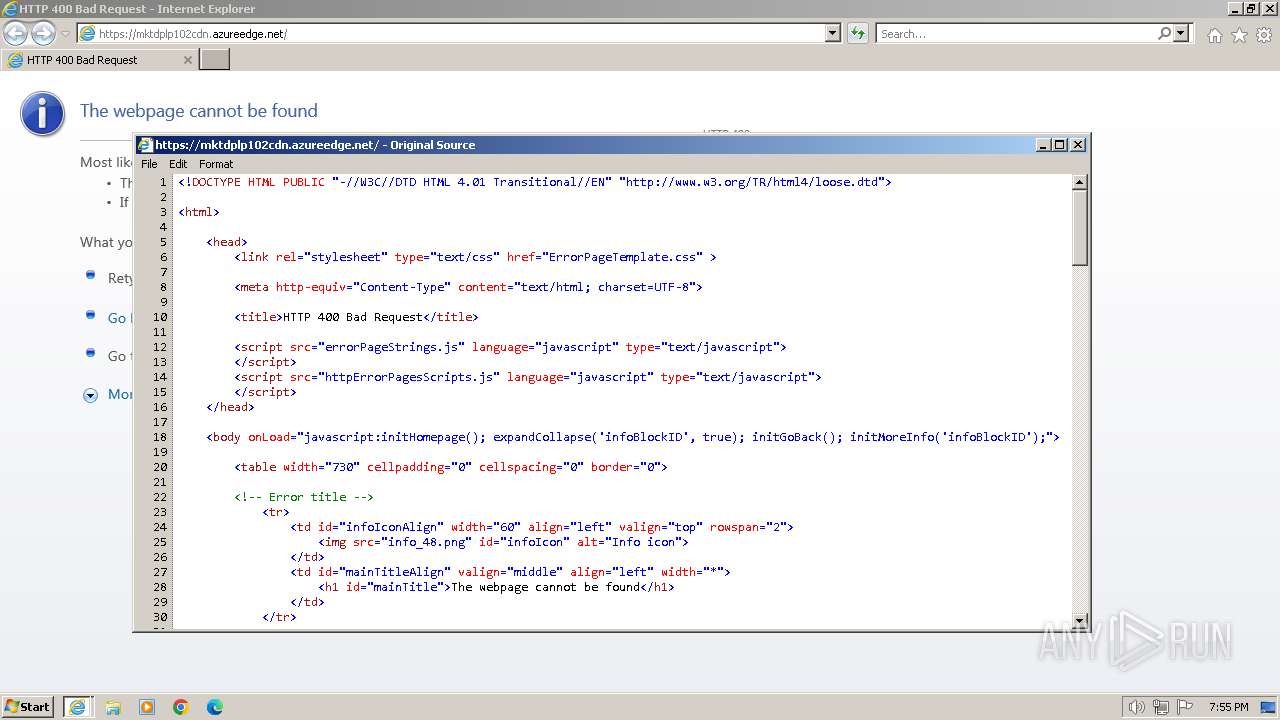
Task: Click 'The webpage cannot be found' heading
Action: tap(199, 111)
